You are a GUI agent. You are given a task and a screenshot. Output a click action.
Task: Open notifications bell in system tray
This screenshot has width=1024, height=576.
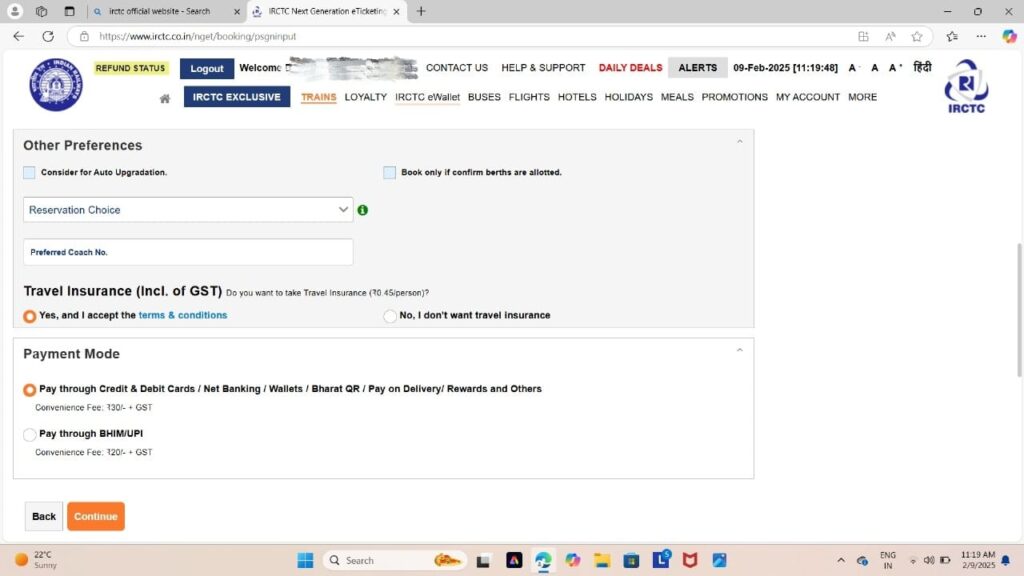pos(1006,560)
